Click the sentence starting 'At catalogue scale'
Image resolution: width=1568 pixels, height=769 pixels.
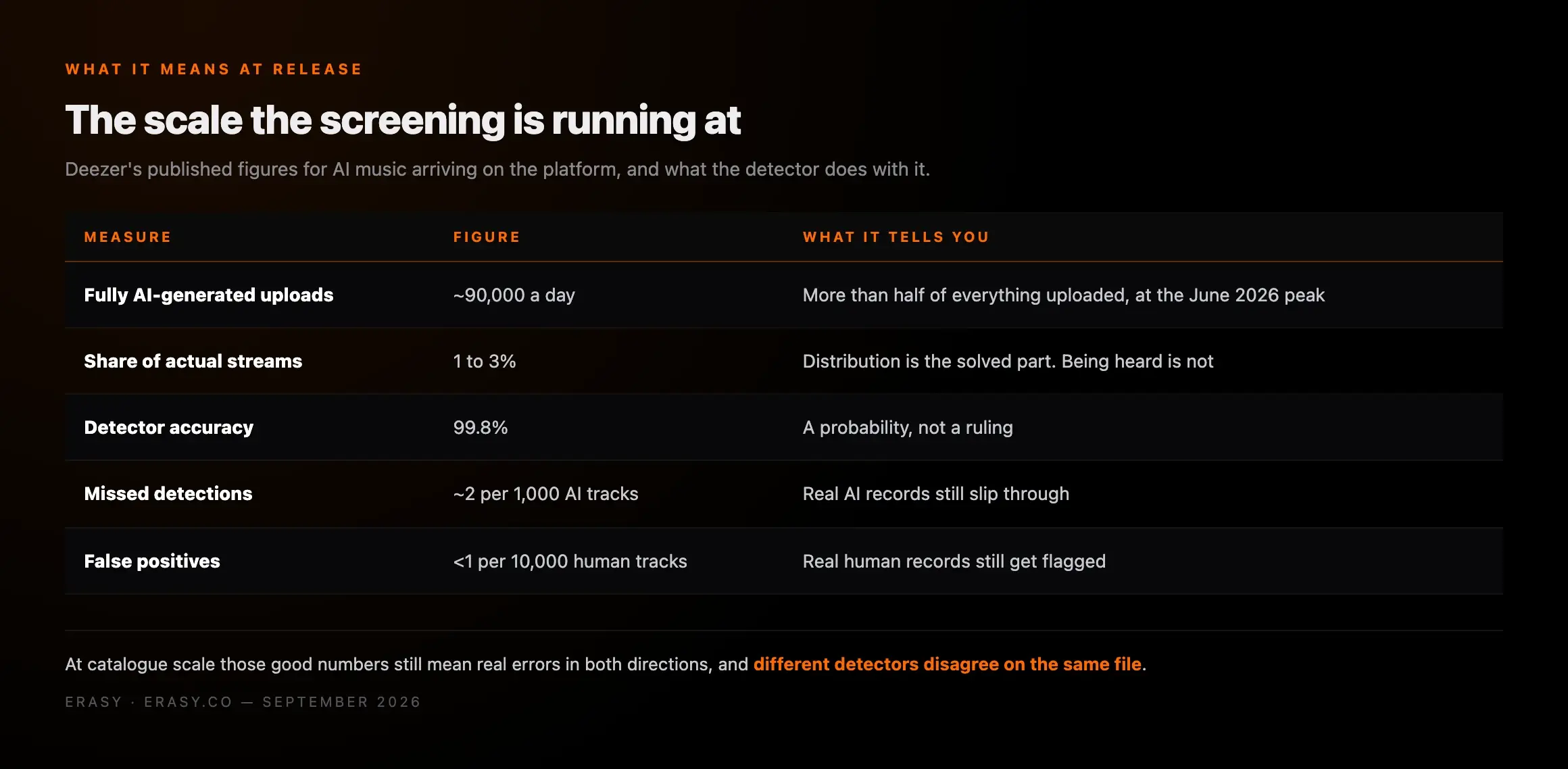pyautogui.click(x=606, y=664)
